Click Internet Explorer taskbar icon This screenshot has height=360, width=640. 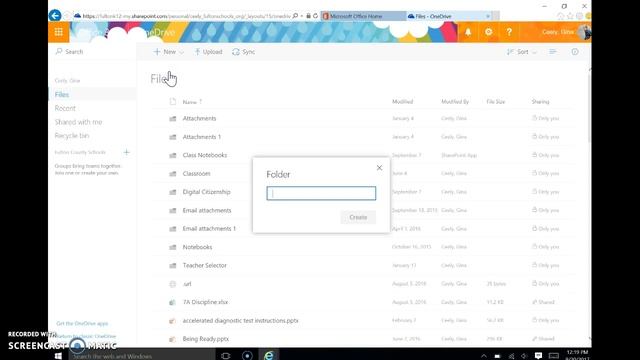point(269,356)
